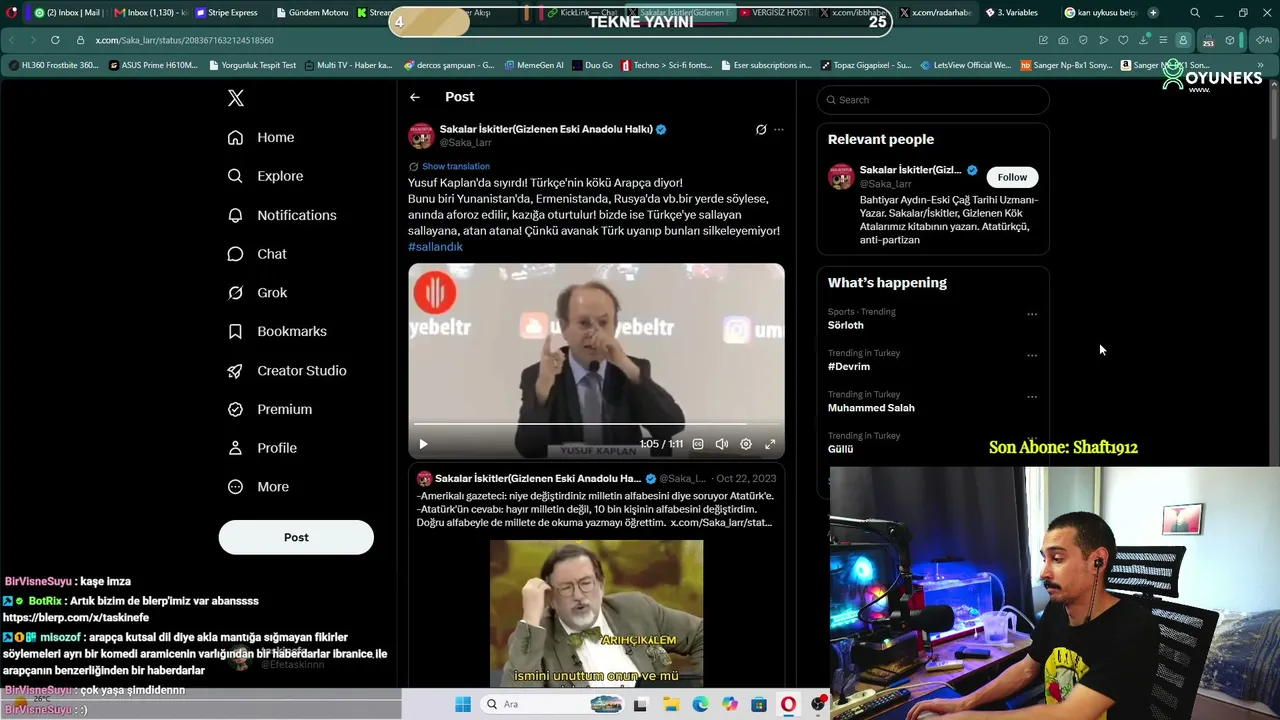
Task: Click the search magnifier in X search
Action: pyautogui.click(x=829, y=100)
